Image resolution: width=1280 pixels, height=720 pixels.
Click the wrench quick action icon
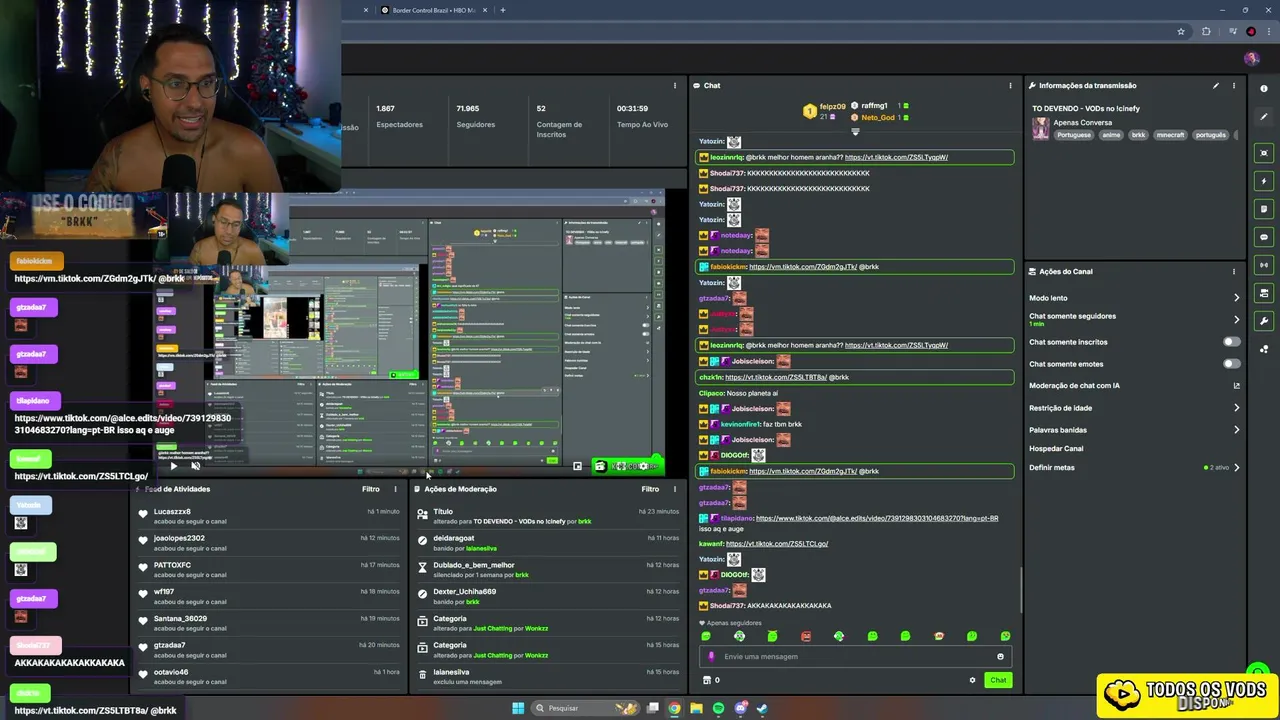pos(1264,321)
